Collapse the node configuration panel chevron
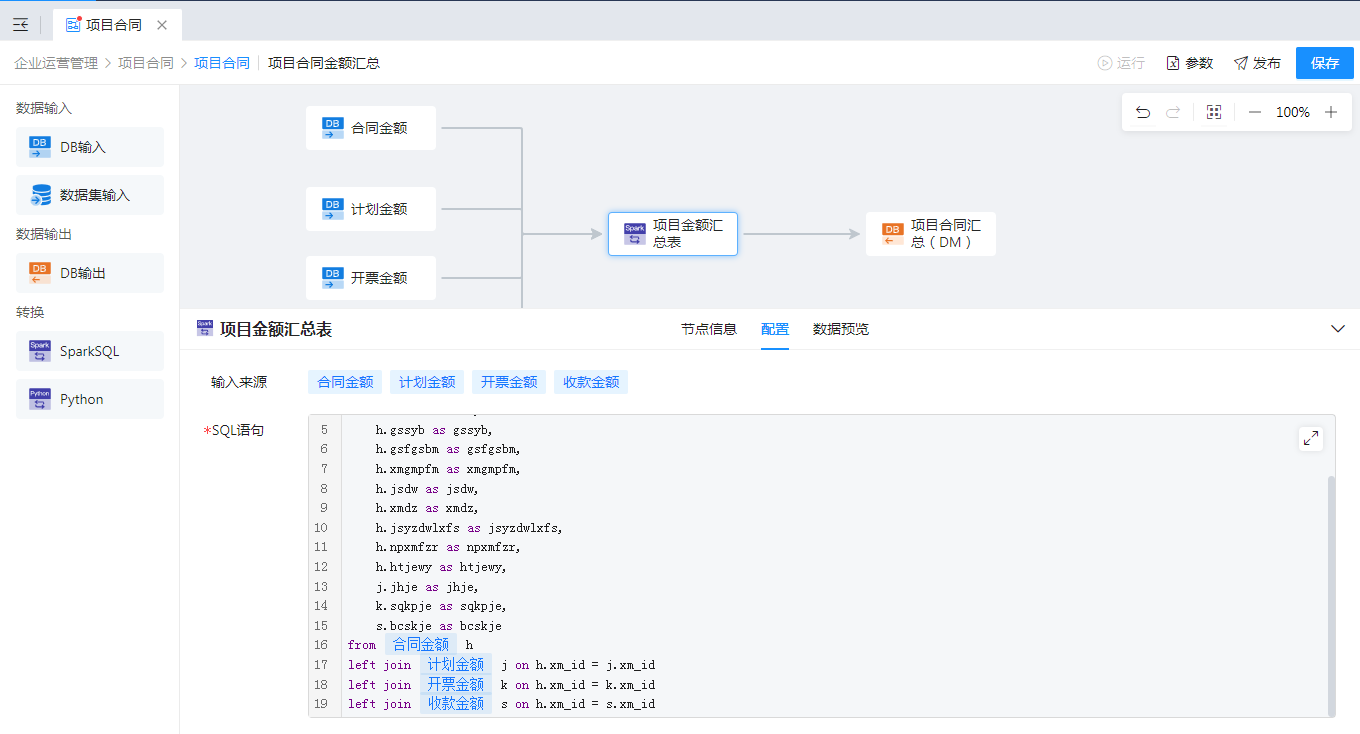Image resolution: width=1360 pixels, height=734 pixels. [x=1338, y=329]
